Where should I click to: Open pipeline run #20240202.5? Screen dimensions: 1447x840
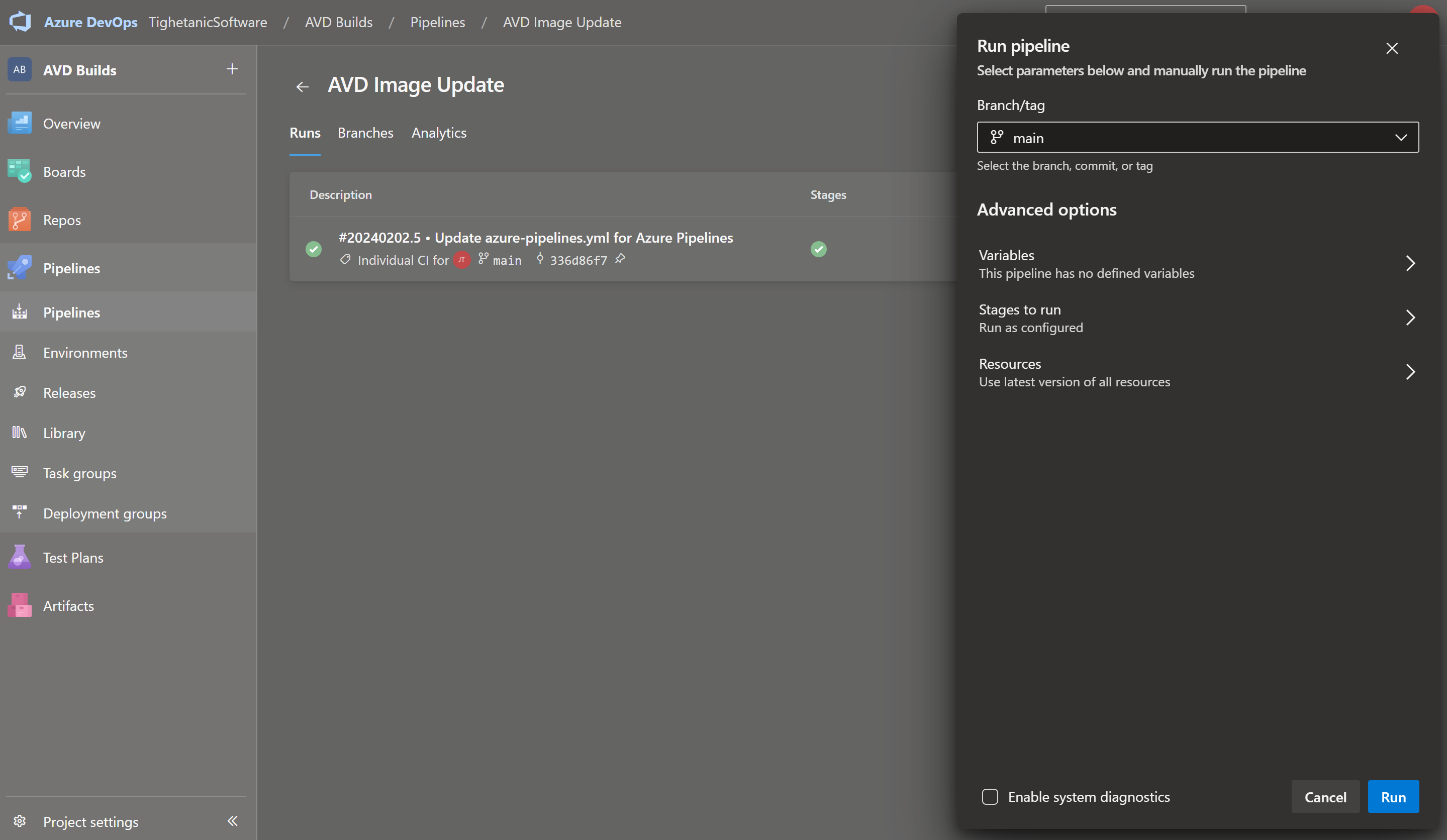[x=535, y=238]
